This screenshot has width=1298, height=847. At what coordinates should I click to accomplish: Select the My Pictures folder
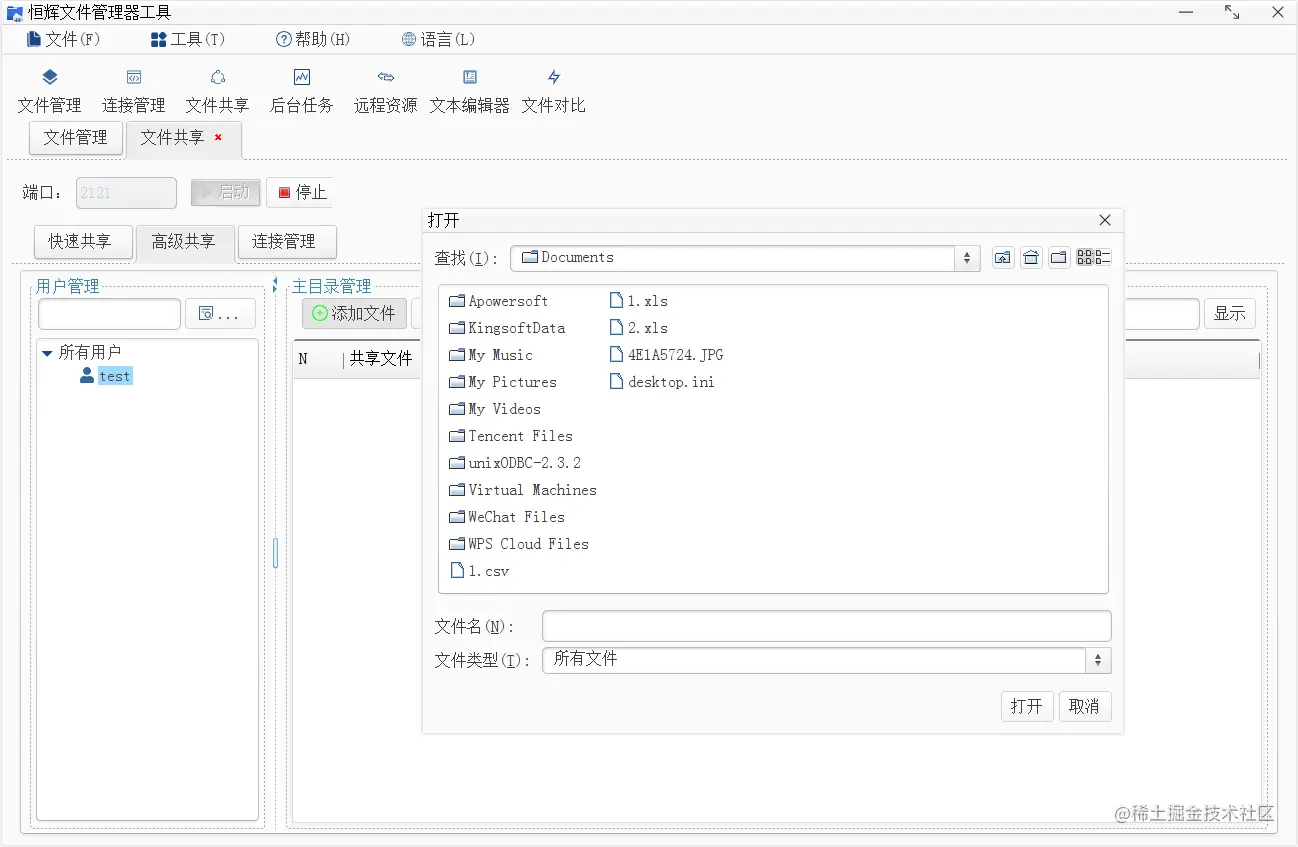pos(503,382)
